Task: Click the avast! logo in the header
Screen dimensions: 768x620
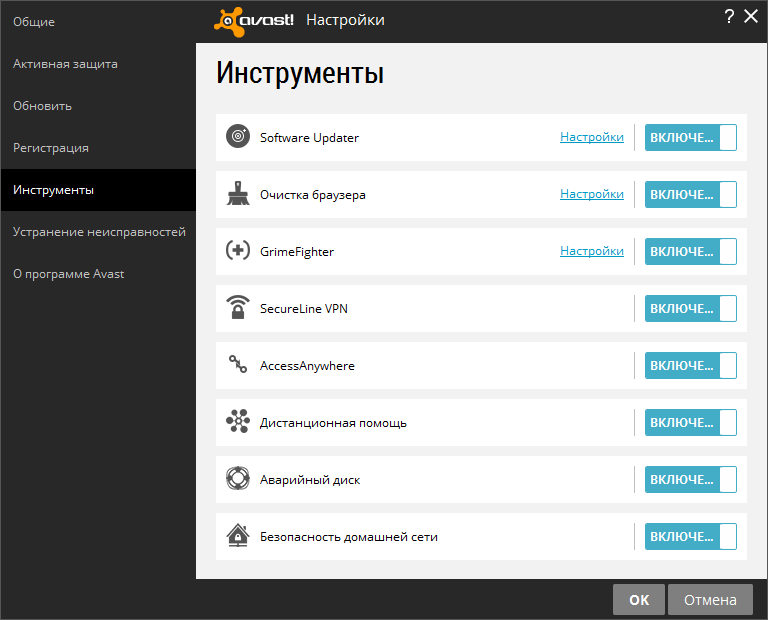Action: [254, 21]
